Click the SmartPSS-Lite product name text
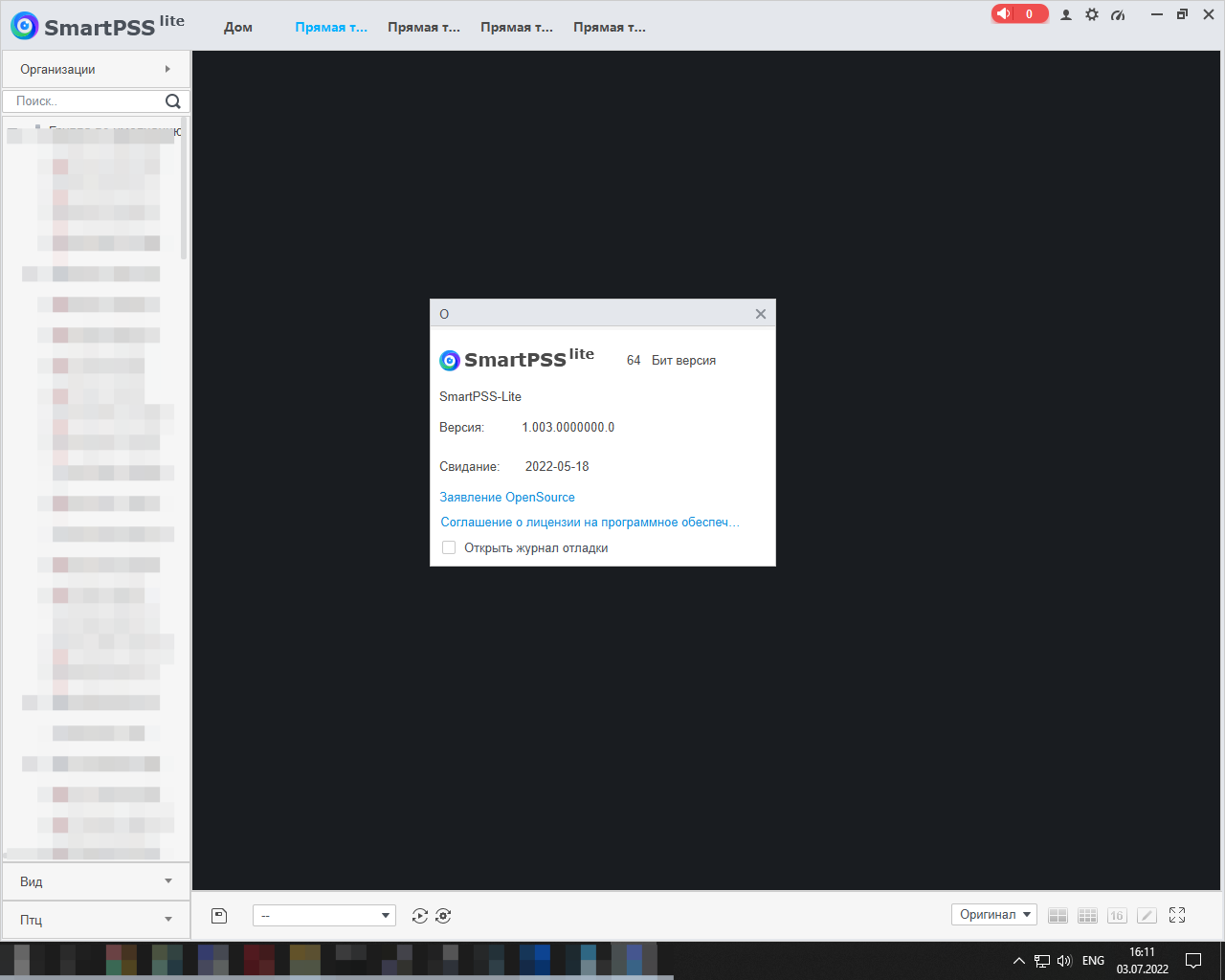The image size is (1225, 980). [x=480, y=396]
